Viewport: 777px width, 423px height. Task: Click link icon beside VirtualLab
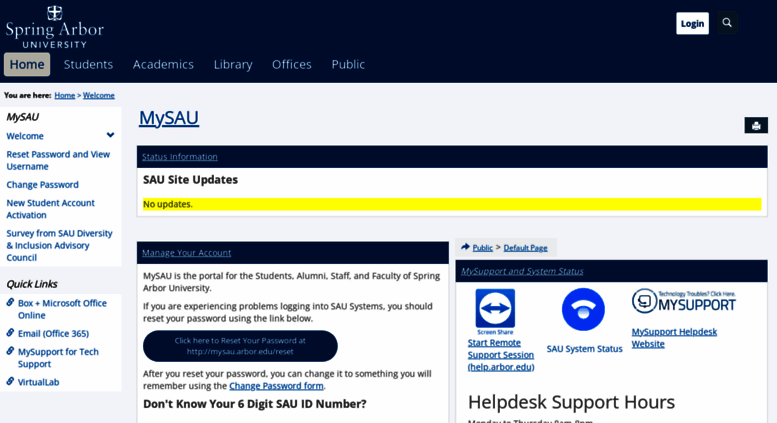pyautogui.click(x=10, y=381)
